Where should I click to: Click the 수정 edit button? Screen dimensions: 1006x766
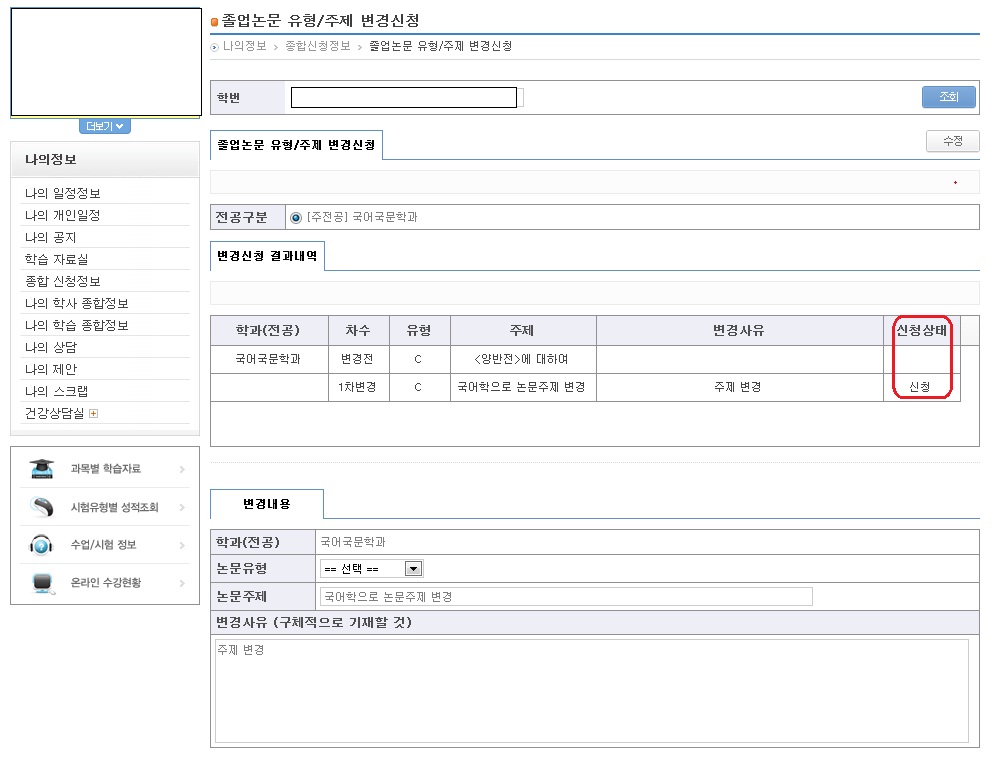952,141
